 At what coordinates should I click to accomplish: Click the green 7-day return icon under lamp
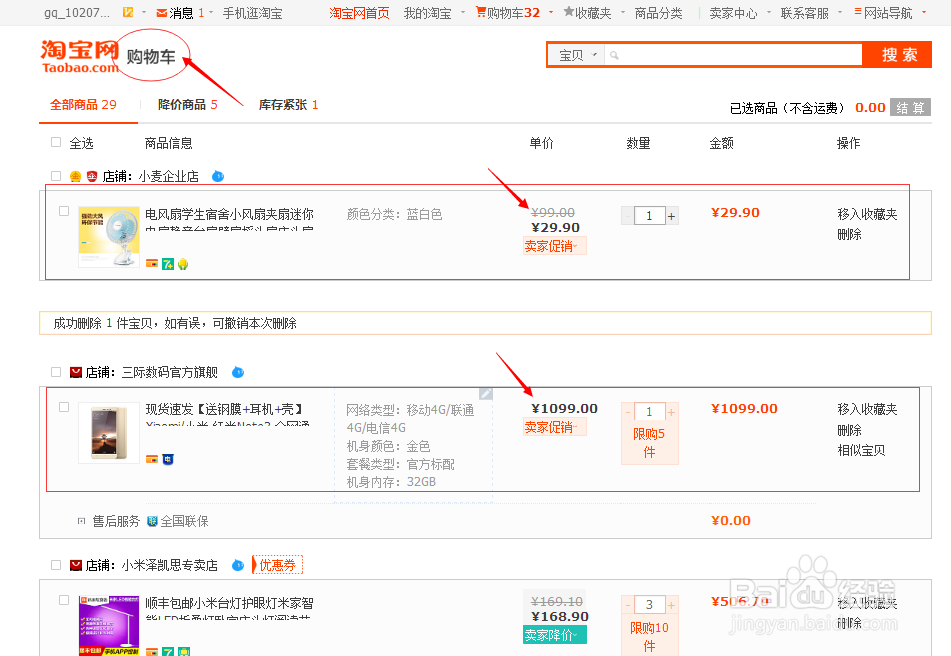[x=168, y=652]
